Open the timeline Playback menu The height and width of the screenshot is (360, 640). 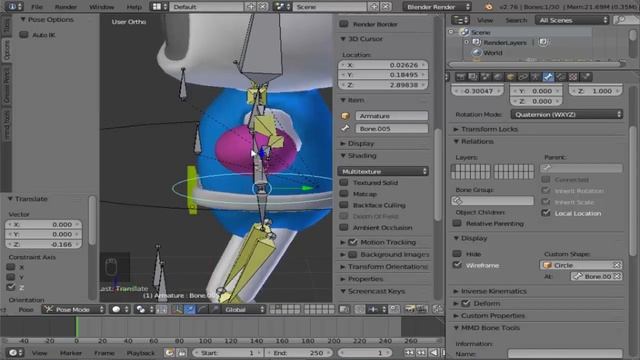(140, 353)
